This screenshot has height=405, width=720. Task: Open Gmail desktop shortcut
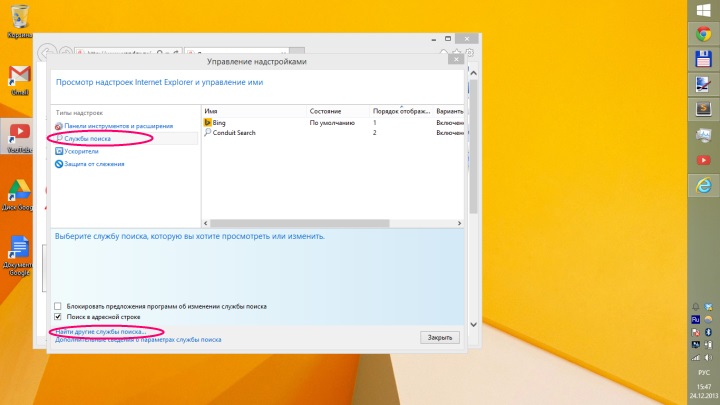[x=19, y=79]
